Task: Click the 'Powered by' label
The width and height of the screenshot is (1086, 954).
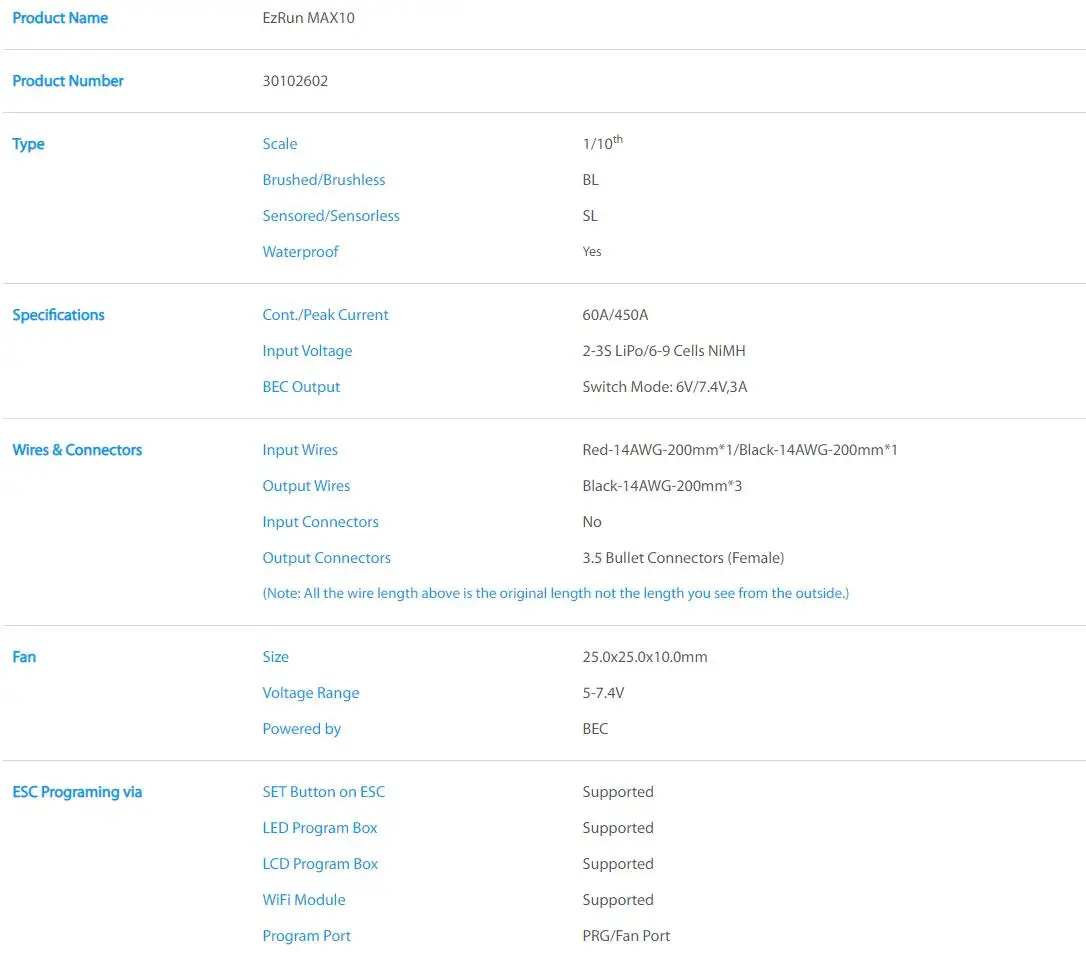Action: point(301,730)
